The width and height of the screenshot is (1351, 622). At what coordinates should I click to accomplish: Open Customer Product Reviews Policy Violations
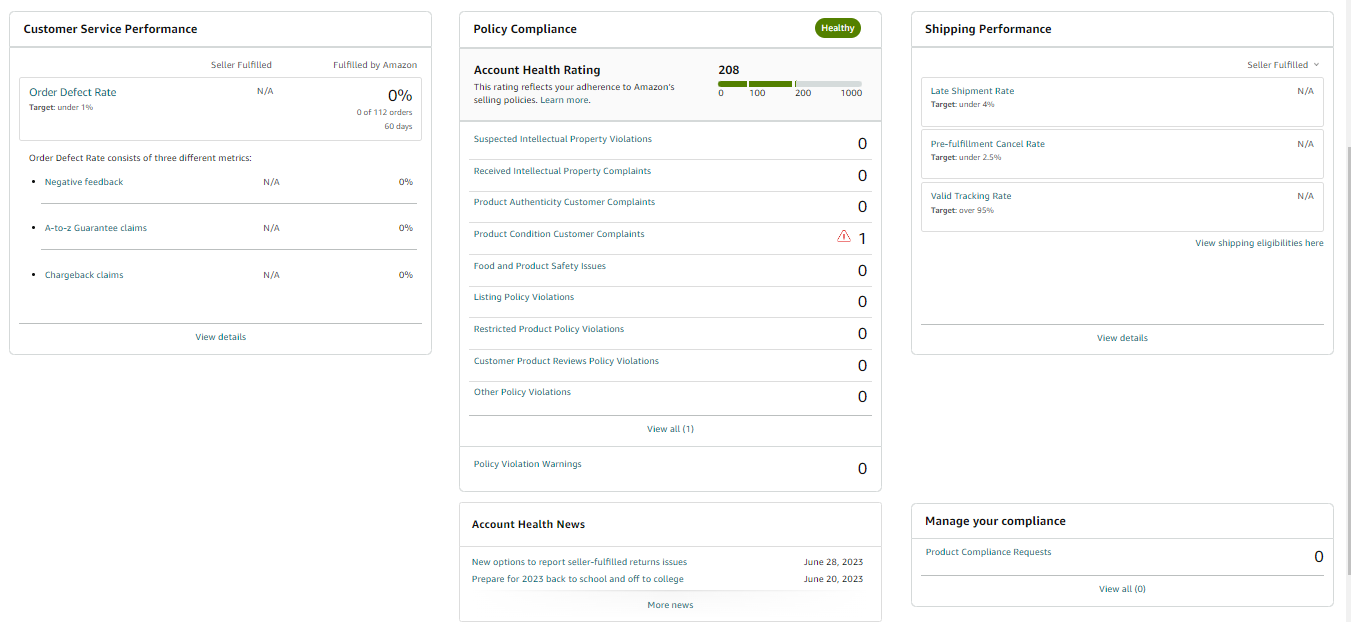click(566, 361)
